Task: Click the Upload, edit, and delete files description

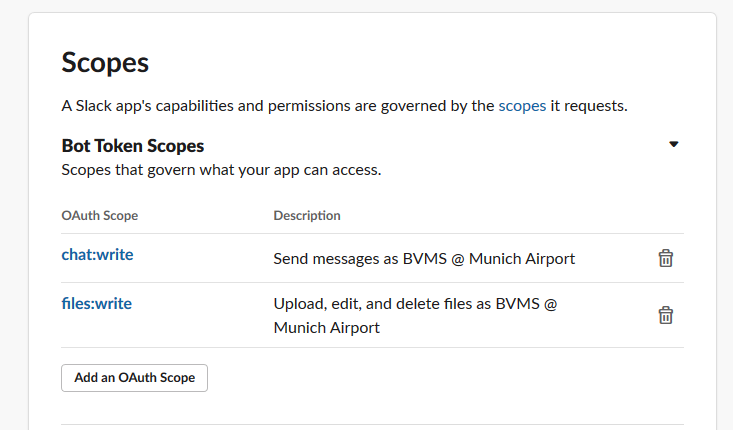Action: (415, 303)
